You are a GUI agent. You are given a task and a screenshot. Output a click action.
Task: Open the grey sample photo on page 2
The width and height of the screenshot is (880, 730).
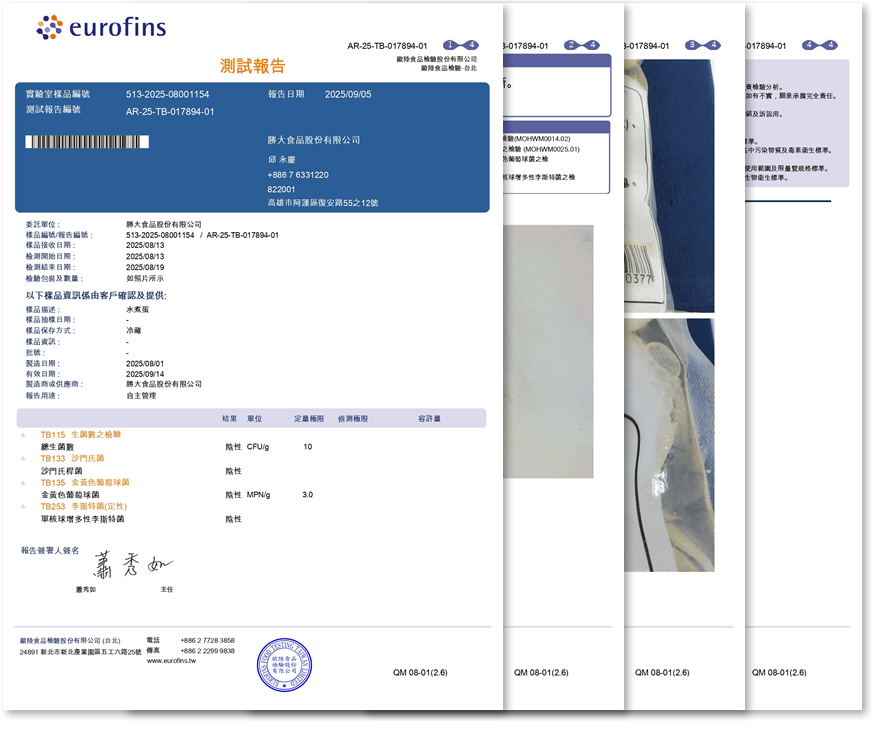coord(548,350)
